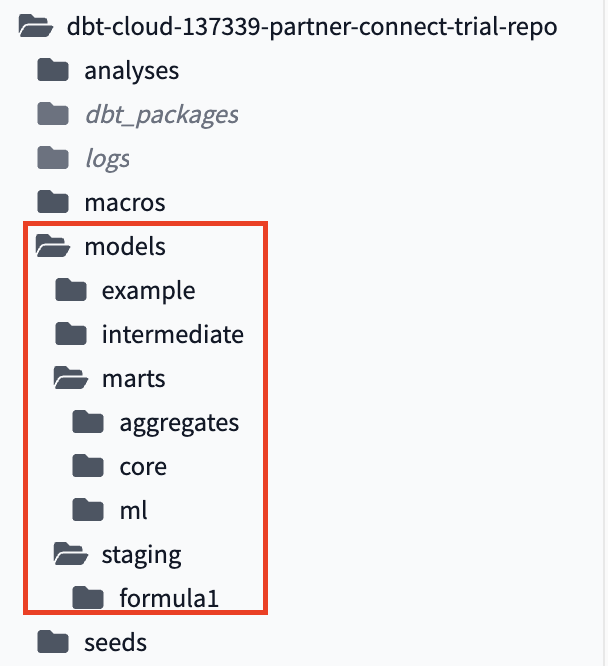Click the example folder icon

(70, 290)
